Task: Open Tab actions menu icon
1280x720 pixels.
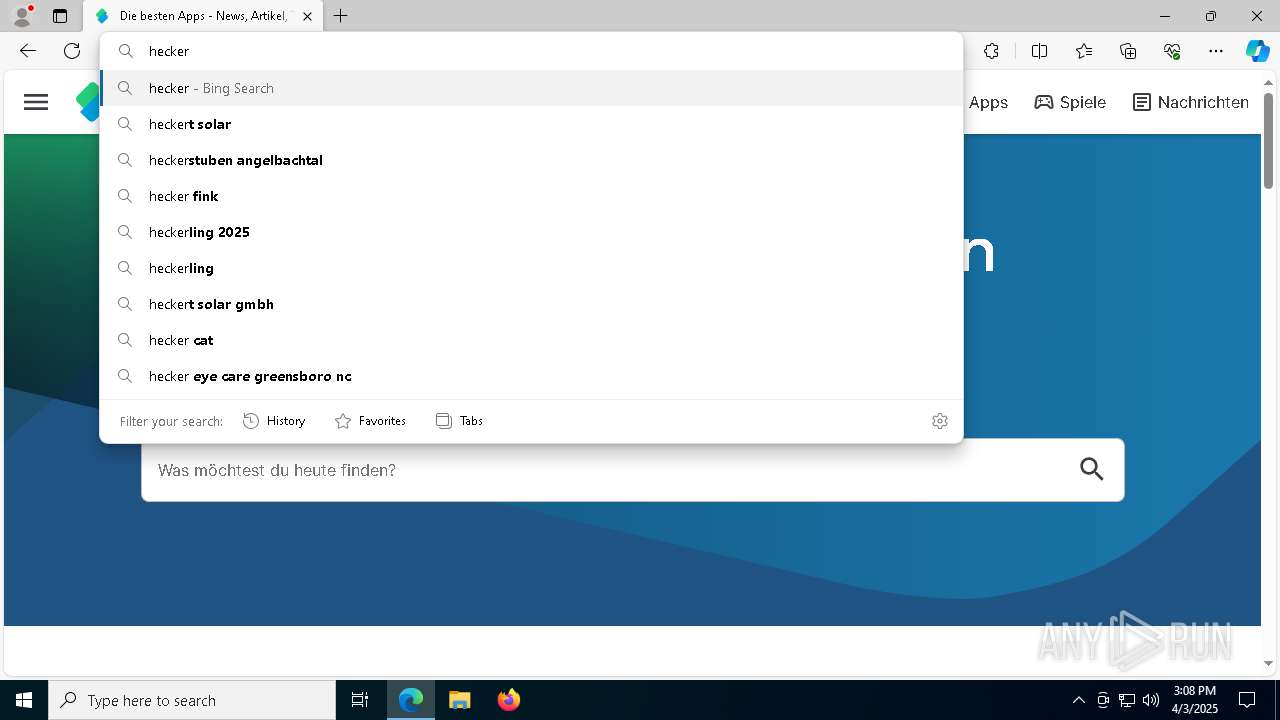Action: (x=60, y=16)
